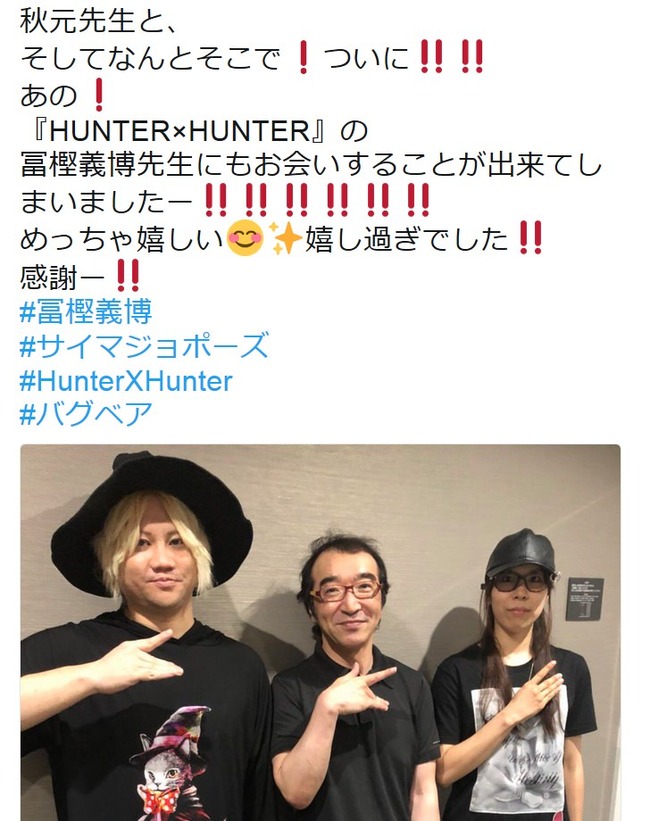
Task: Click first double exclamation emoji after ついに
Action: [432, 57]
